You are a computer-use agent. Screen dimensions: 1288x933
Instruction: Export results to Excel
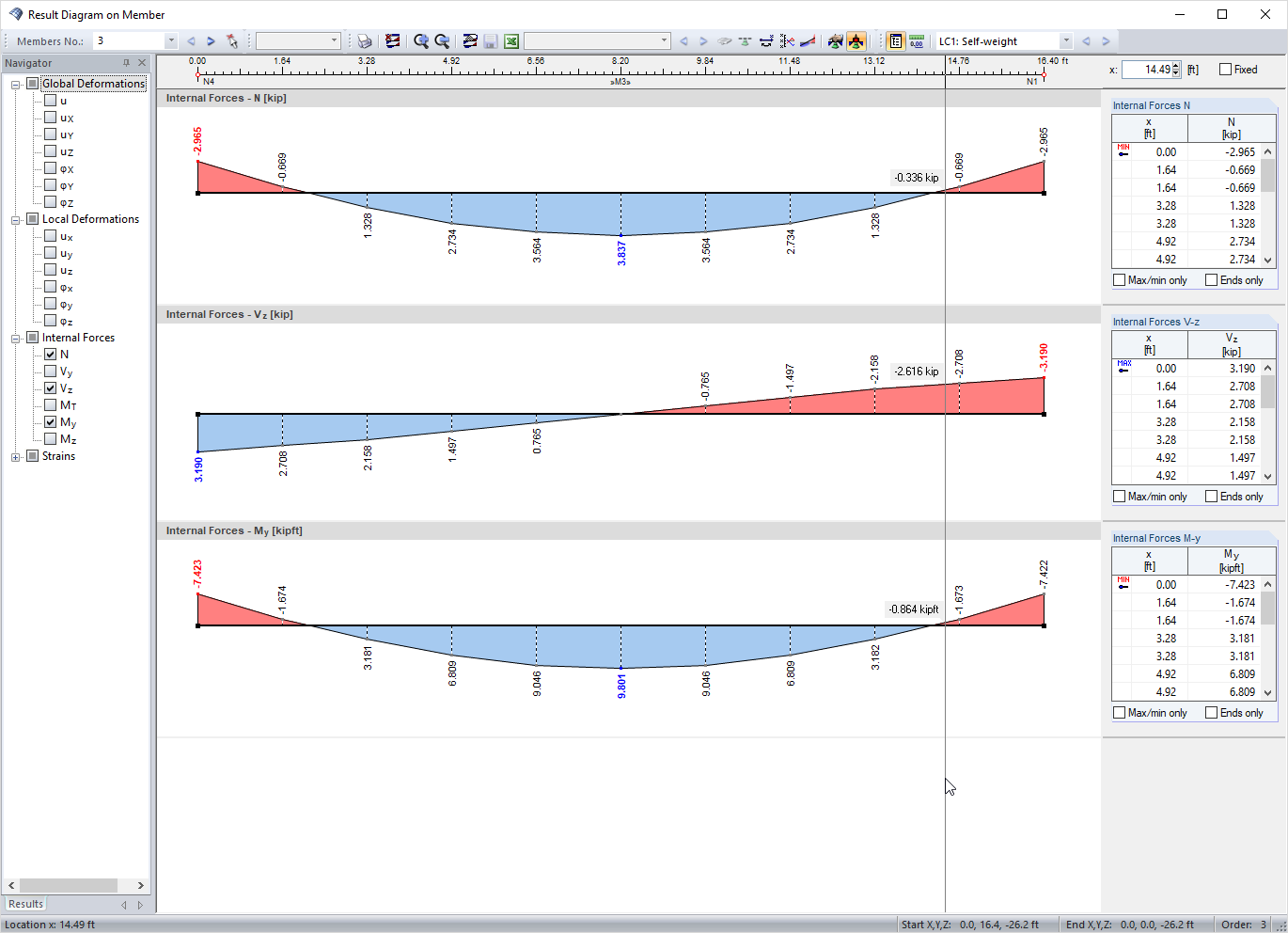510,41
